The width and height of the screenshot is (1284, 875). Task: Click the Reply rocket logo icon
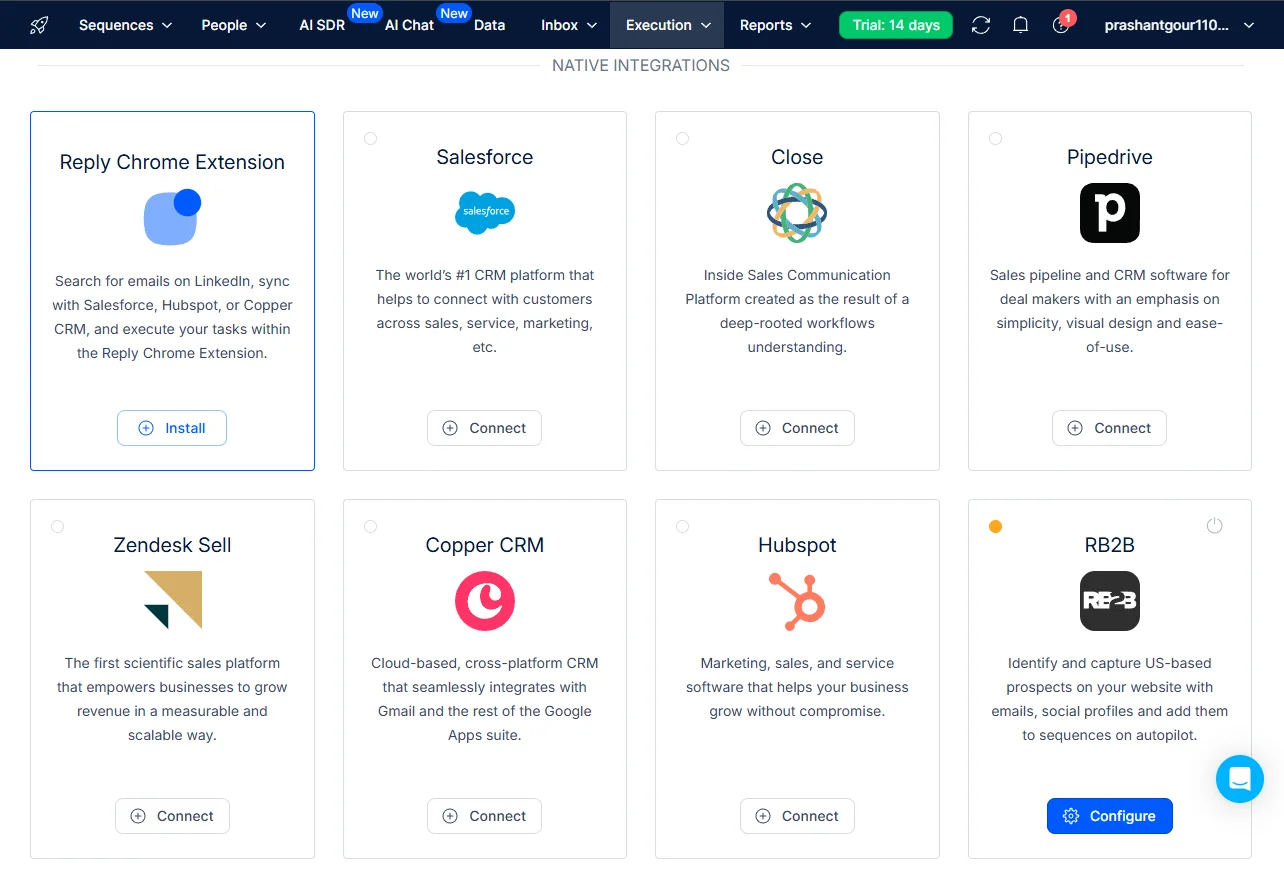tap(39, 25)
